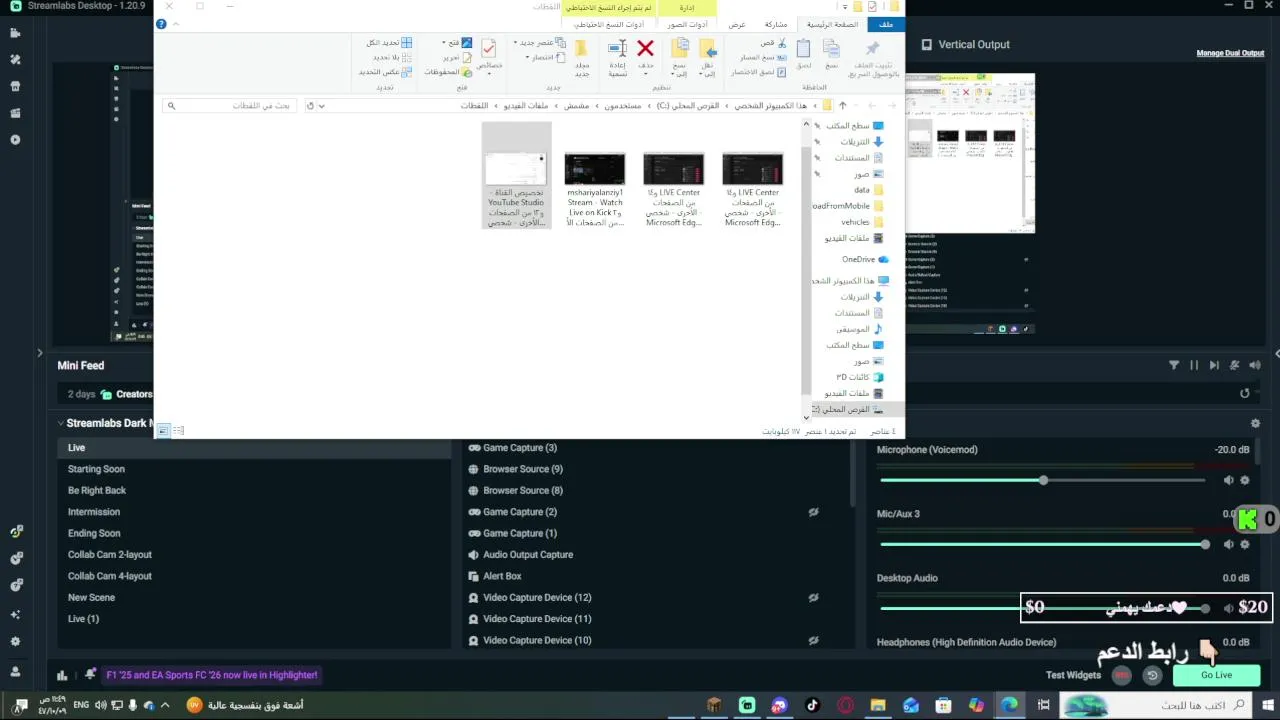This screenshot has height=720, width=1280.
Task: Adjust the Mic/Aux 3 volume slider
Action: click(1043, 545)
